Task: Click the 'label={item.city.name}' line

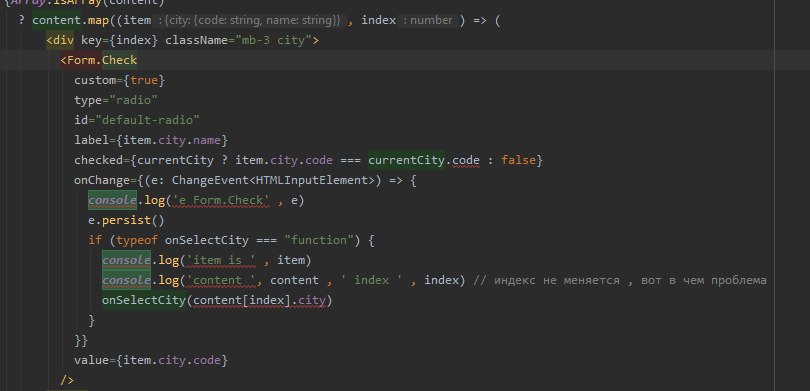Action: pyautogui.click(x=151, y=140)
